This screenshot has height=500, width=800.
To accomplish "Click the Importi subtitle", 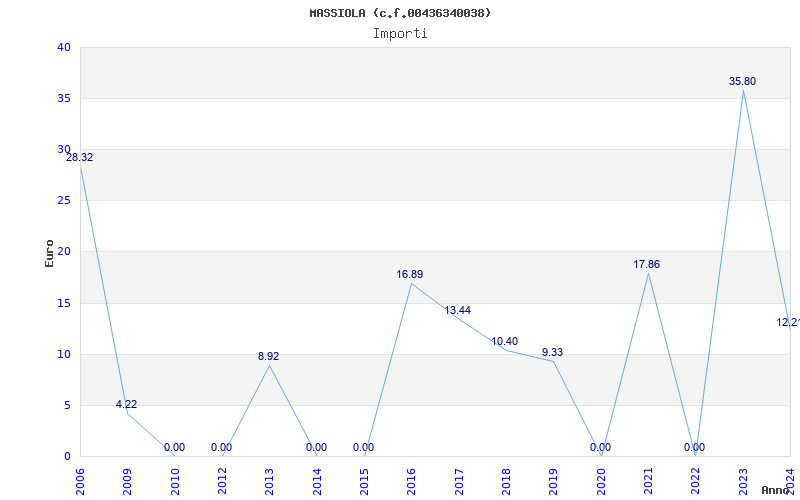I will pos(400,34).
